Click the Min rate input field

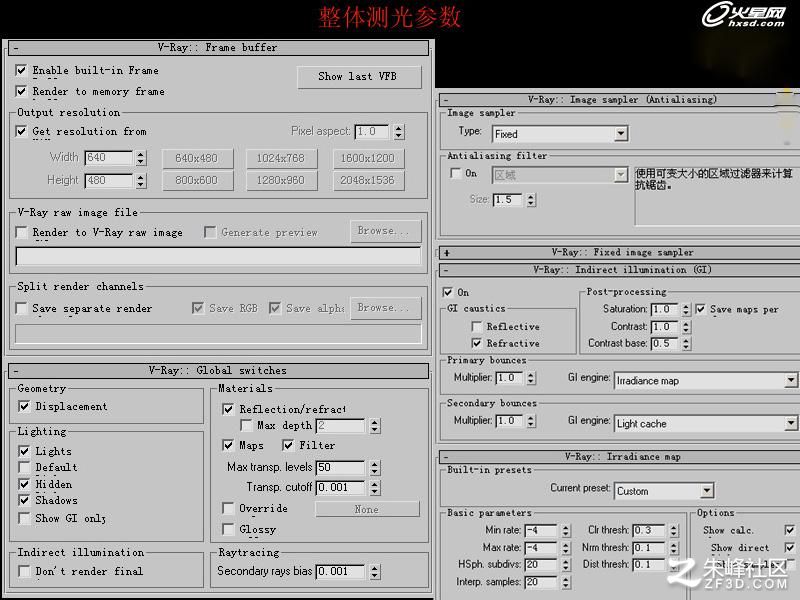(x=540, y=531)
